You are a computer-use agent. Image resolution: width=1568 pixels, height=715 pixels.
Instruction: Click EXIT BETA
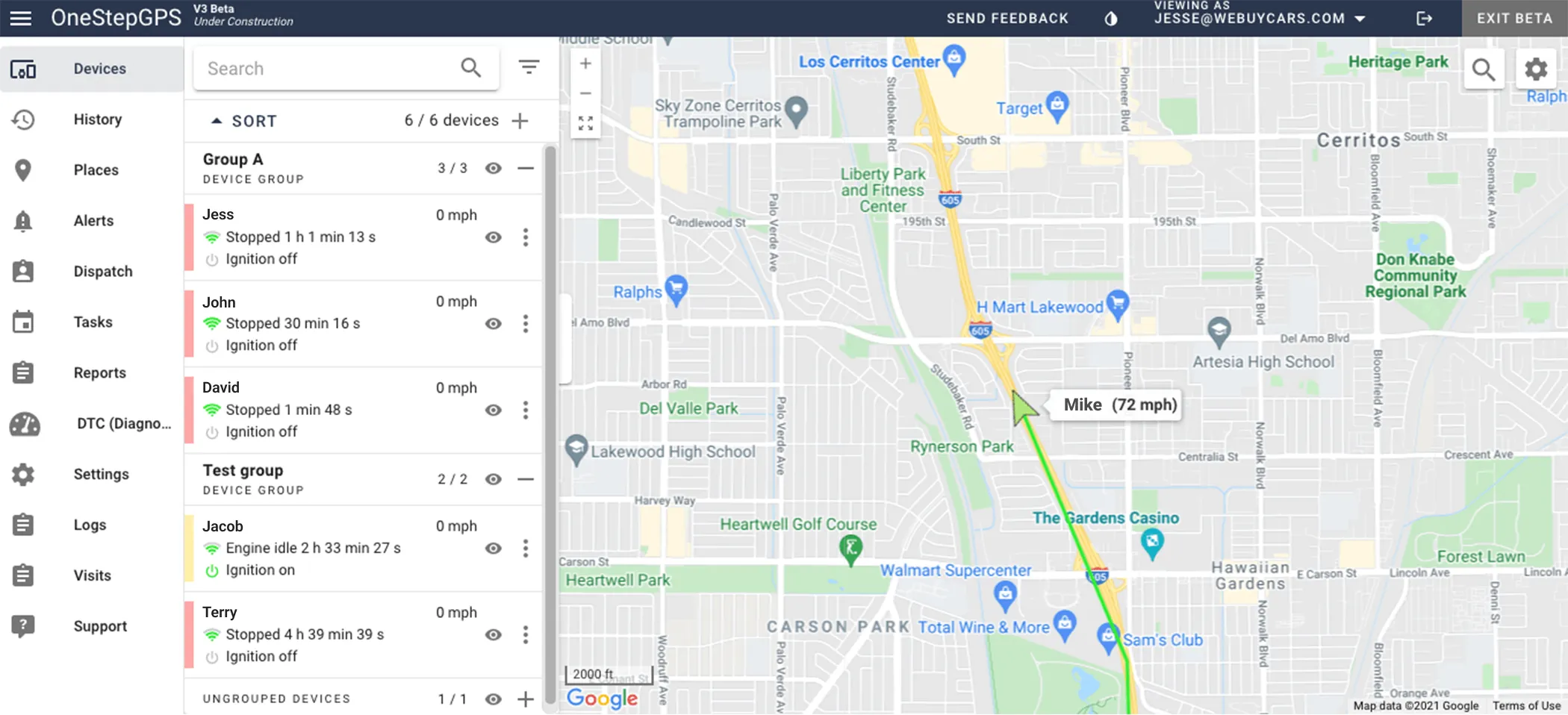coord(1513,18)
